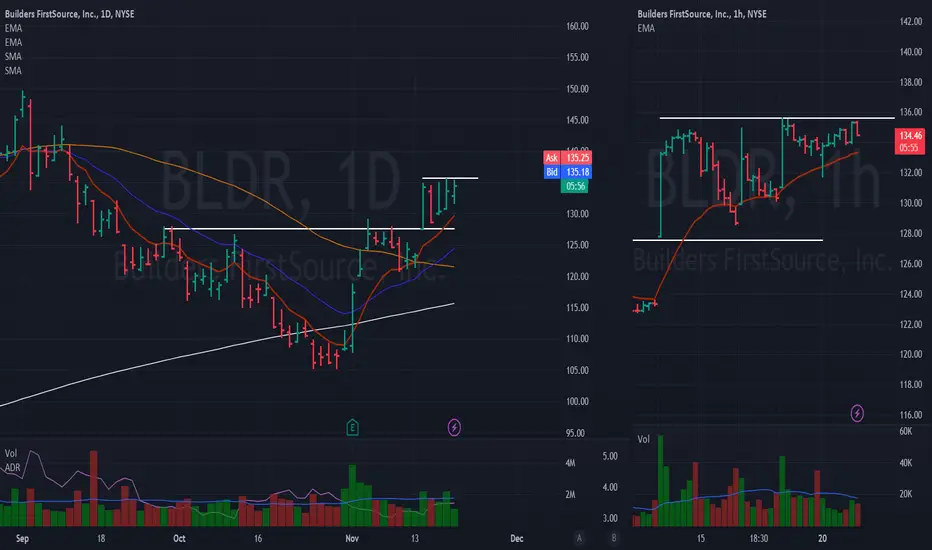Click the 100.00 level on the daily price axis
The height and width of the screenshot is (550, 932).
pos(577,401)
